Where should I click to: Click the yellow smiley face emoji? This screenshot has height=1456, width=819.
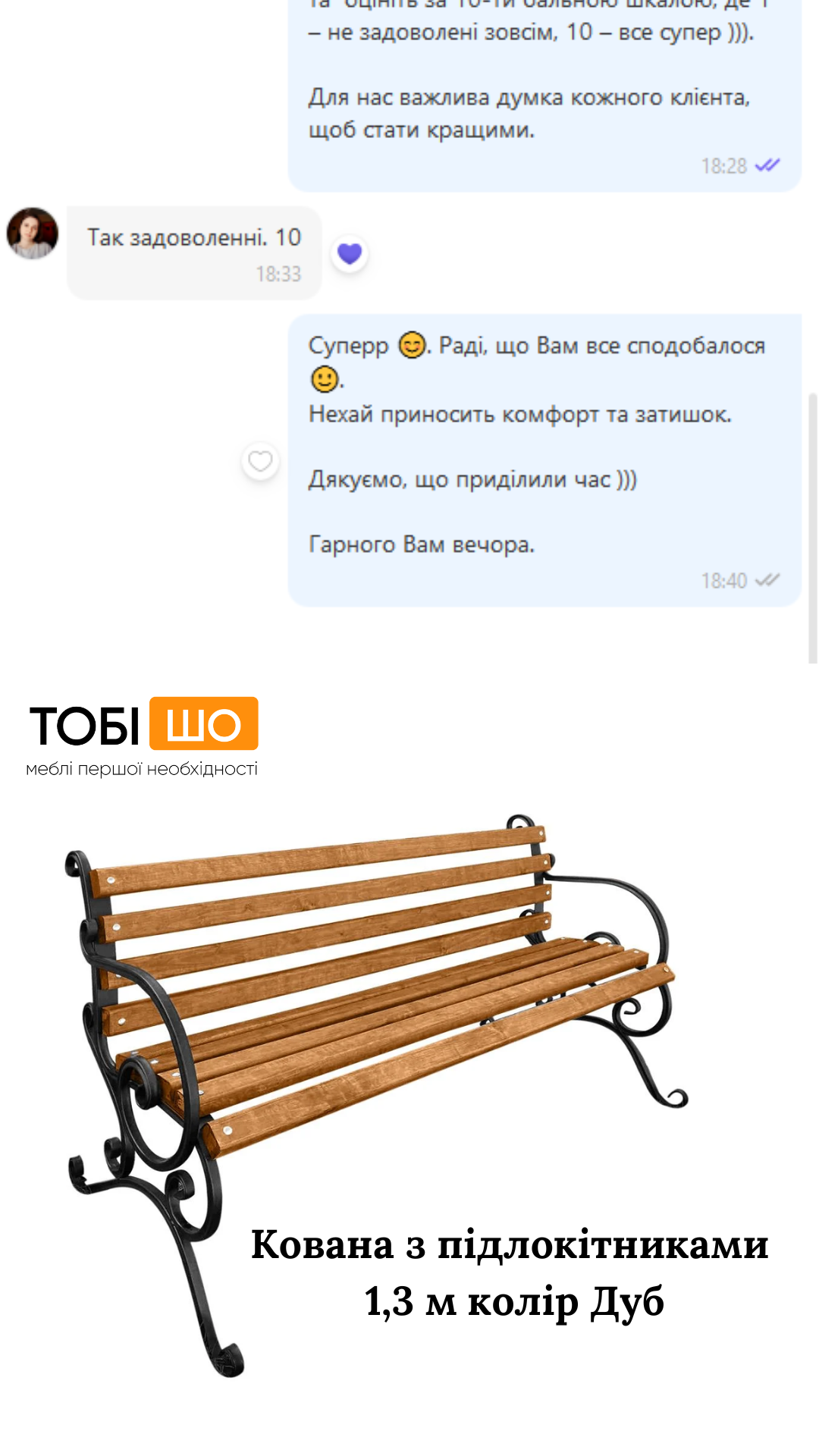[x=325, y=378]
